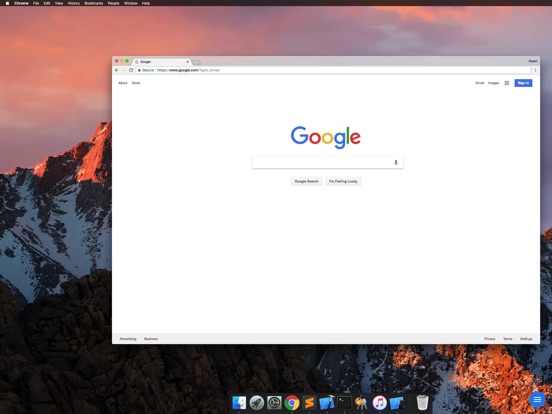Screen dimensions: 552x414
Task: Open the Settings footer link
Action: click(x=526, y=339)
